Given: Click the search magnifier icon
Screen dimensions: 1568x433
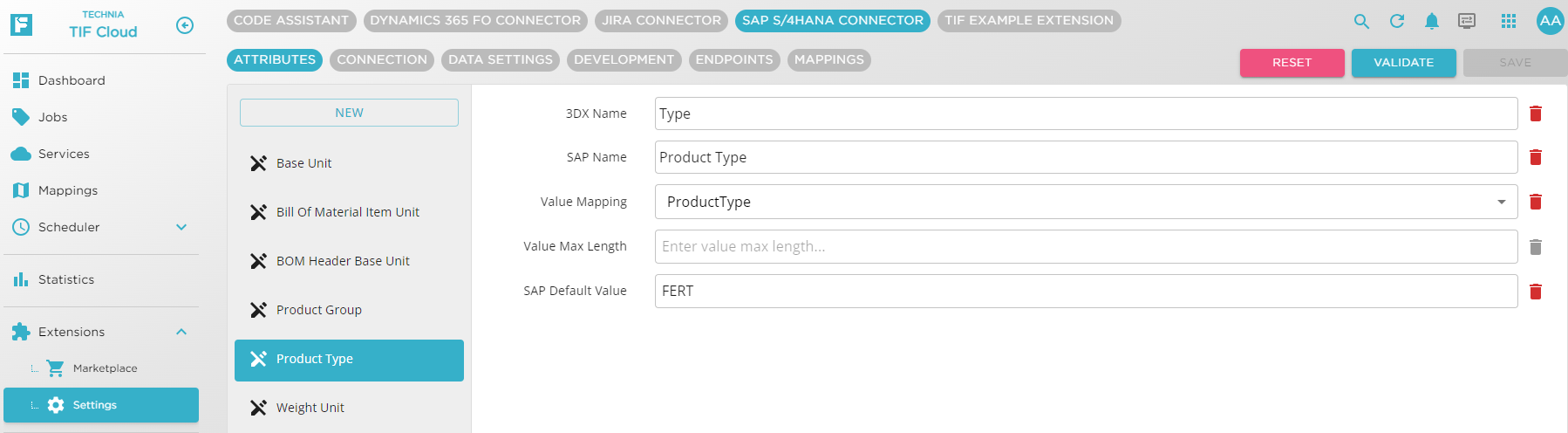Looking at the screenshot, I should pos(1361,21).
